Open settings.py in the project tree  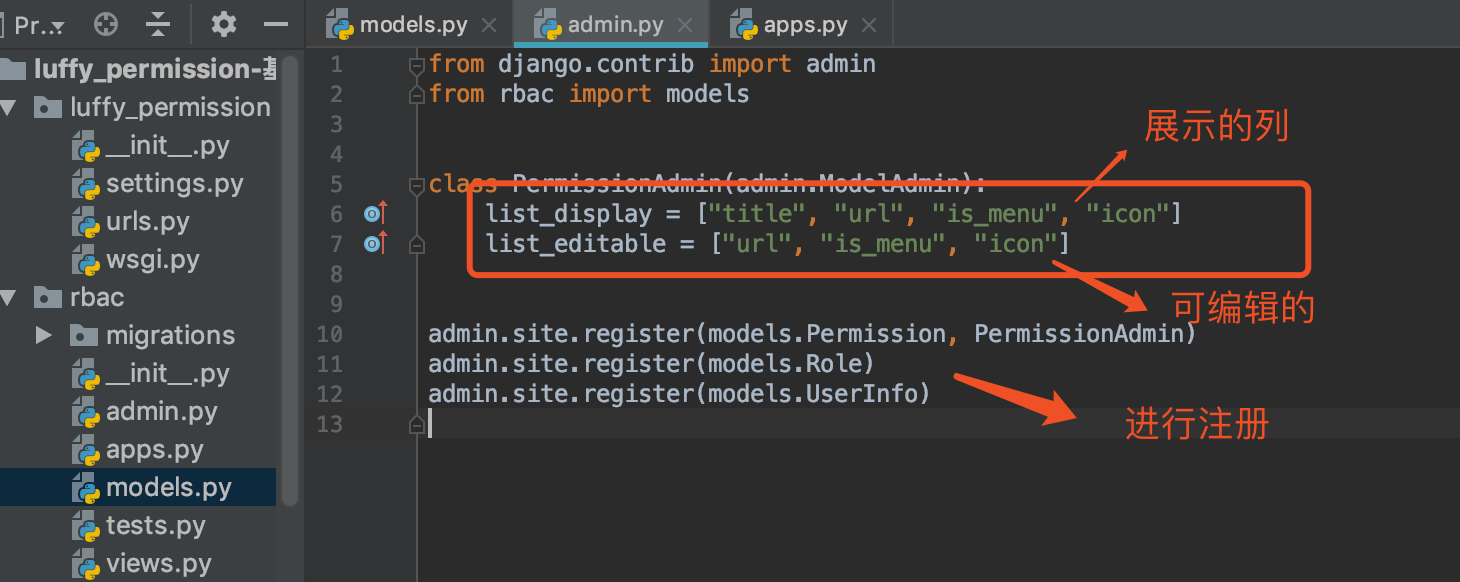(174, 183)
